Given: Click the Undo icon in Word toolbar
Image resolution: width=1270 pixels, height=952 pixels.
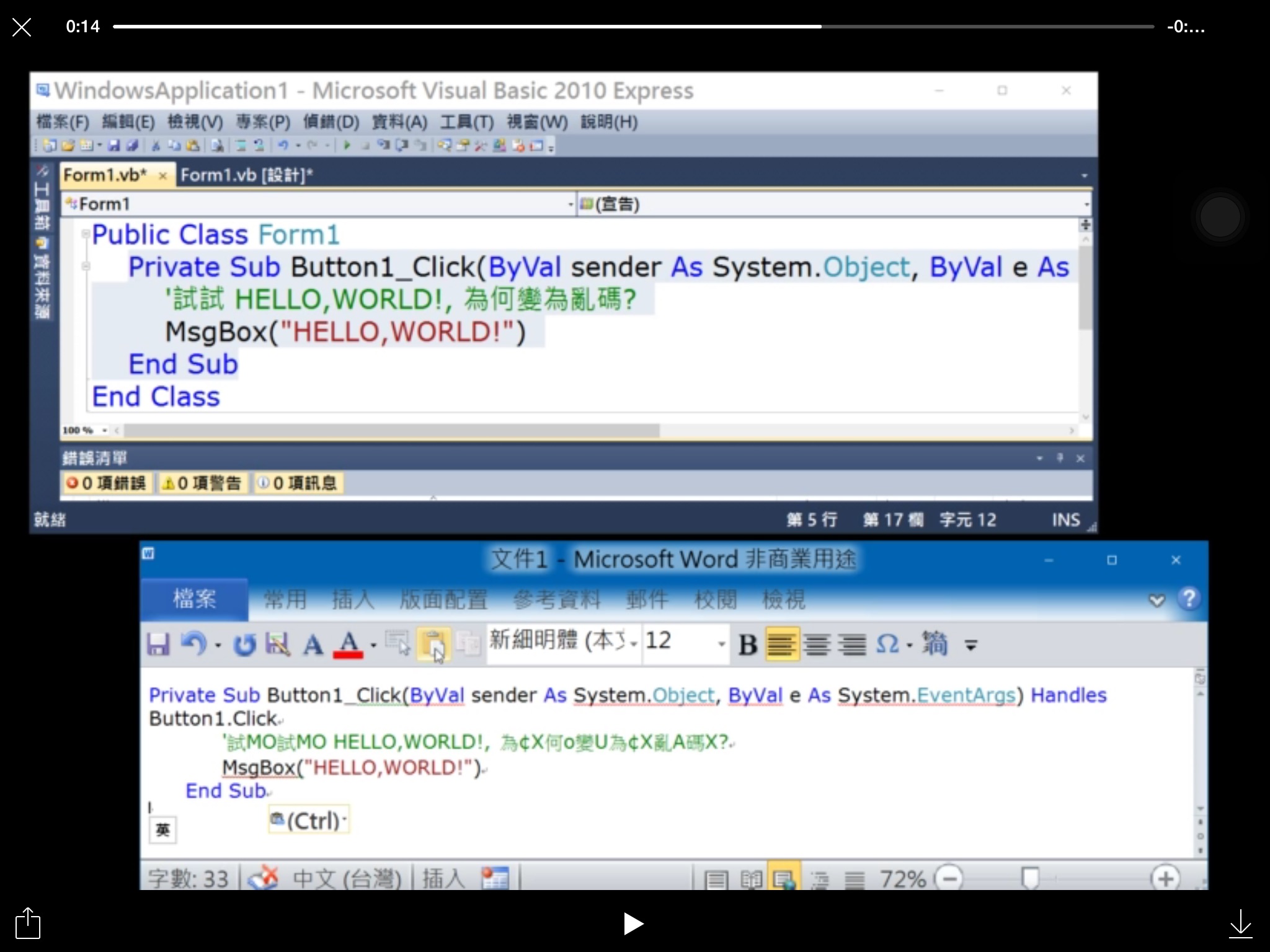Looking at the screenshot, I should (193, 645).
